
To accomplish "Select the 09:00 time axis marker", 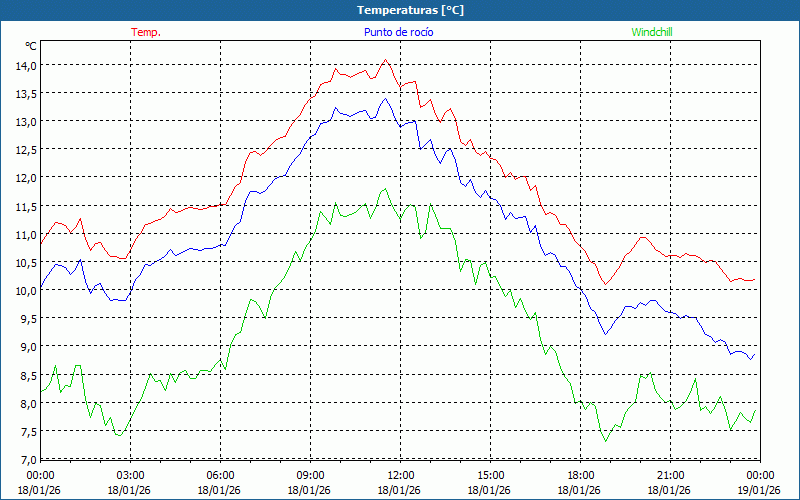I will tap(310, 475).
